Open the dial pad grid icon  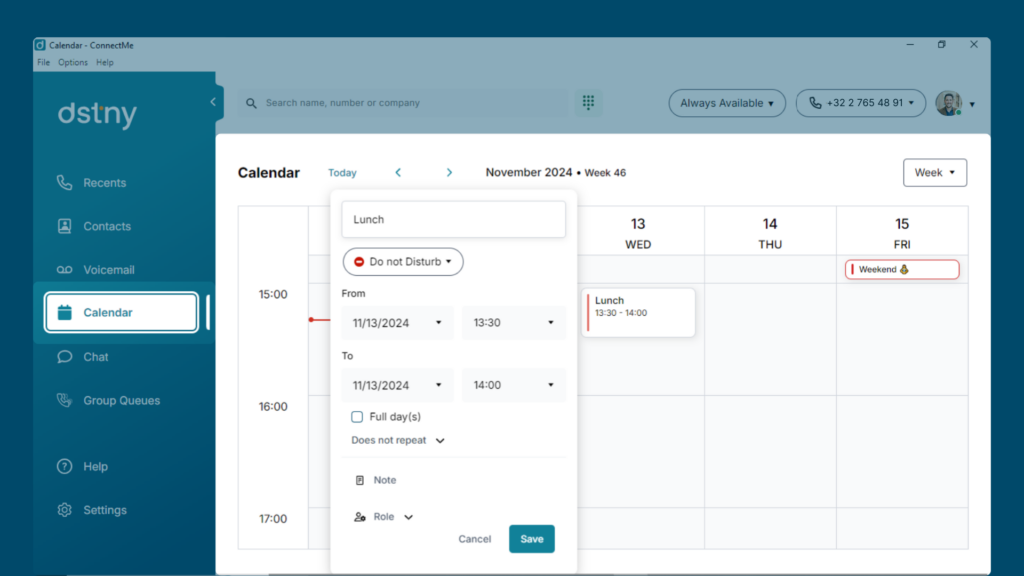click(588, 103)
